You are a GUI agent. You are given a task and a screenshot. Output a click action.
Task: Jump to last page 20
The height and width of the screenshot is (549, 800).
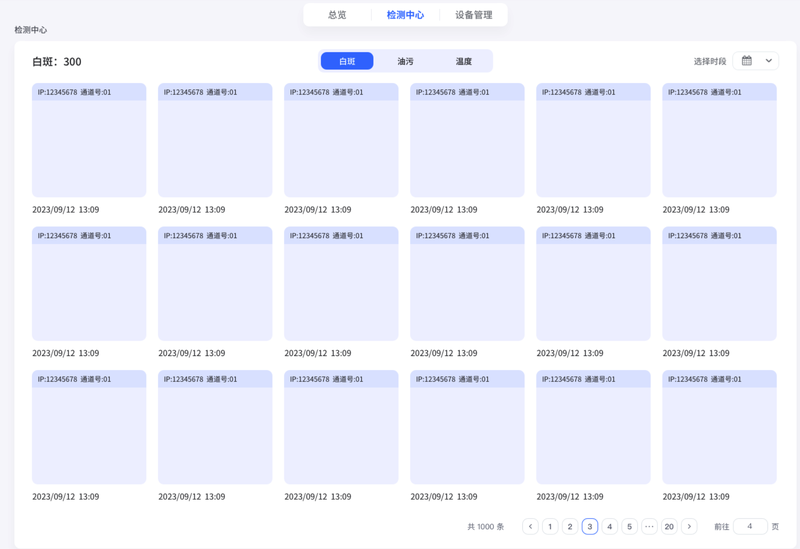[669, 527]
